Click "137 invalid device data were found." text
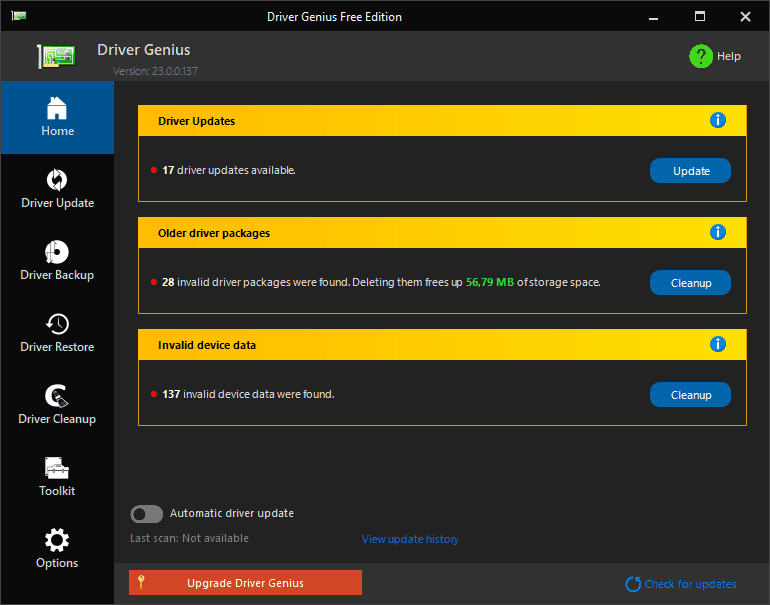The image size is (770, 605). pyautogui.click(x=248, y=394)
